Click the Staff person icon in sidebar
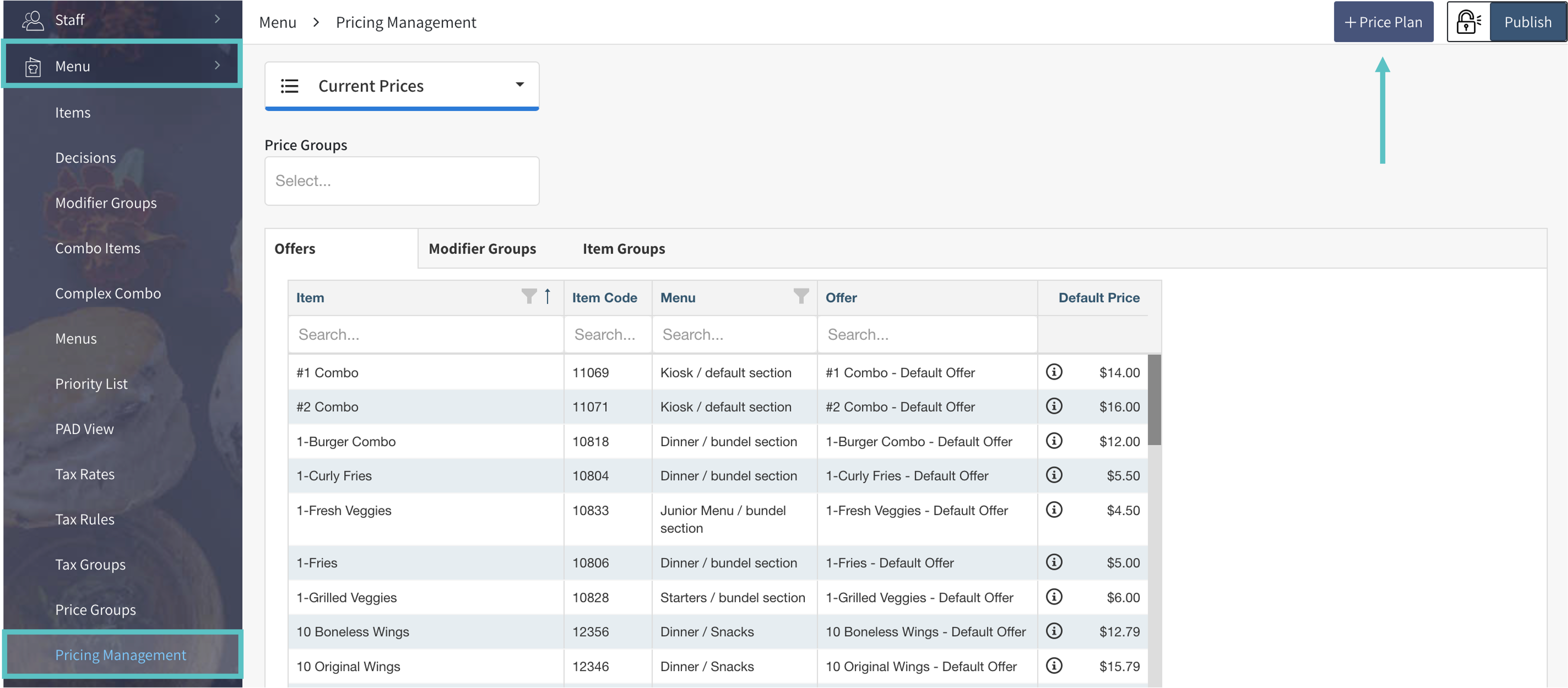This screenshot has height=688, width=1568. click(32, 20)
